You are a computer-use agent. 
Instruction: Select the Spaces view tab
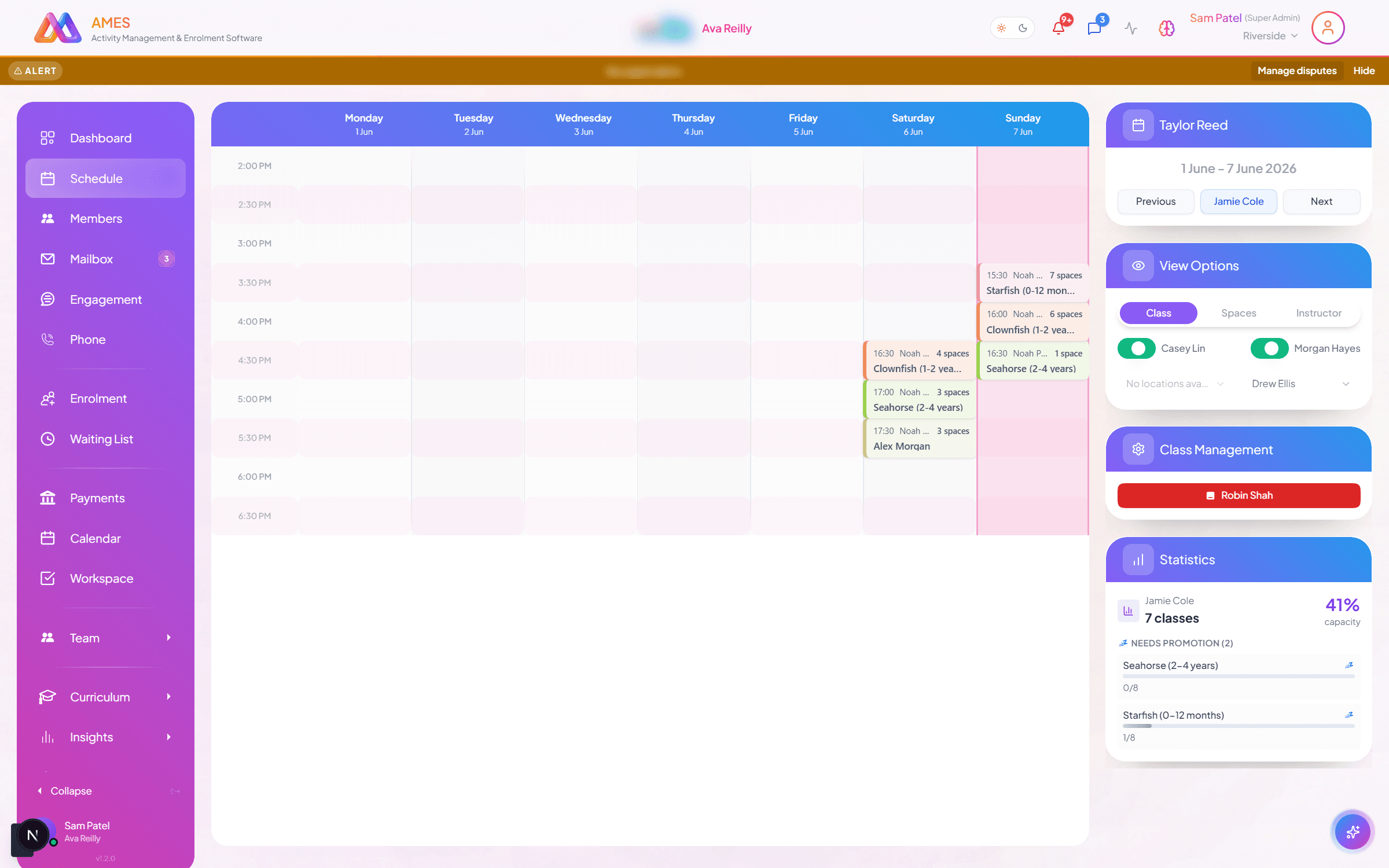1239,313
